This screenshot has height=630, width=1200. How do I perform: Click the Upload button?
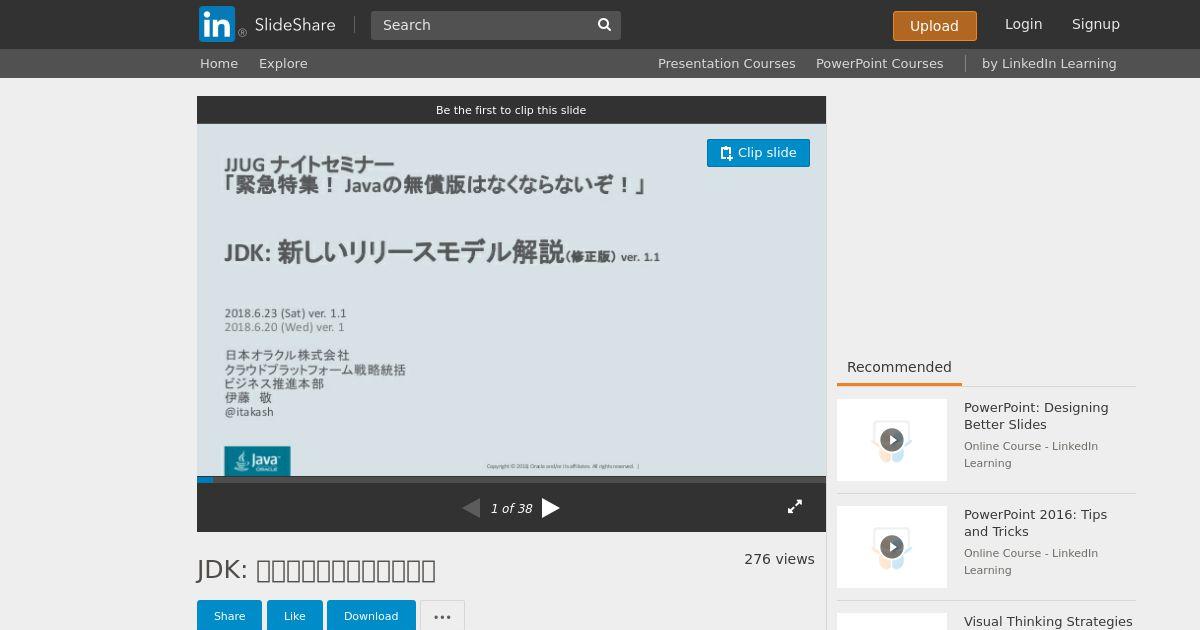pyautogui.click(x=934, y=26)
